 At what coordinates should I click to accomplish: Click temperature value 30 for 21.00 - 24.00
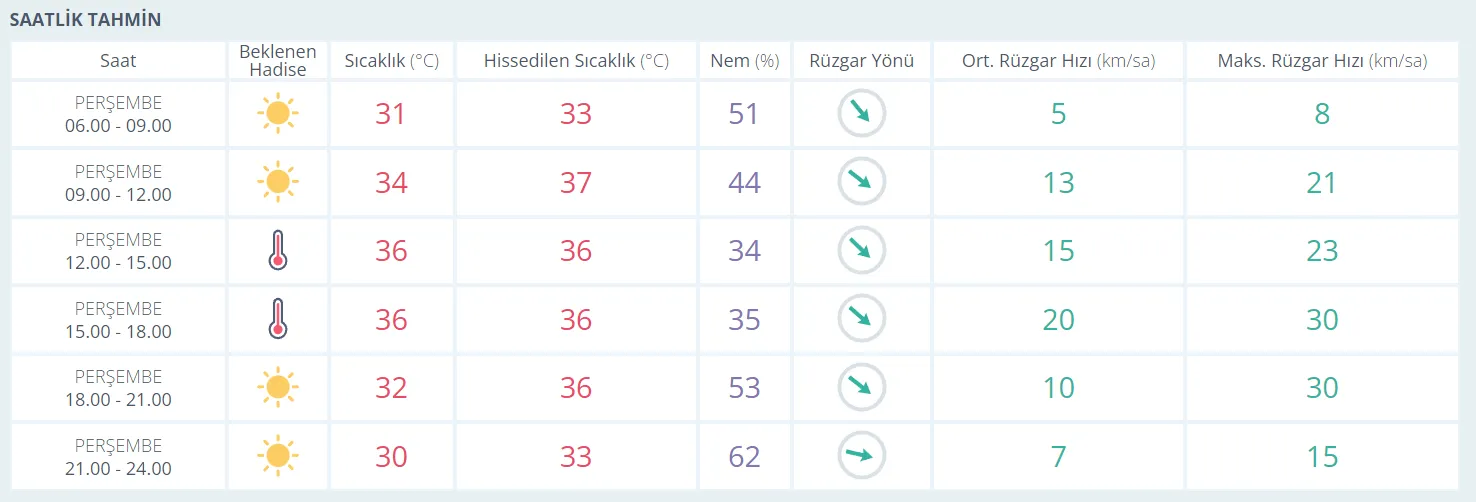[391, 456]
